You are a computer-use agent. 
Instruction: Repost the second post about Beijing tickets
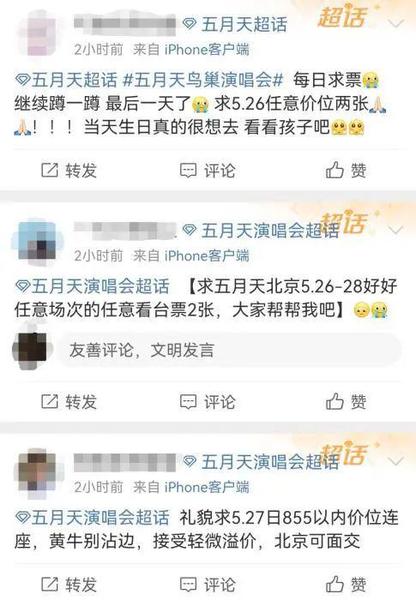pos(69,402)
